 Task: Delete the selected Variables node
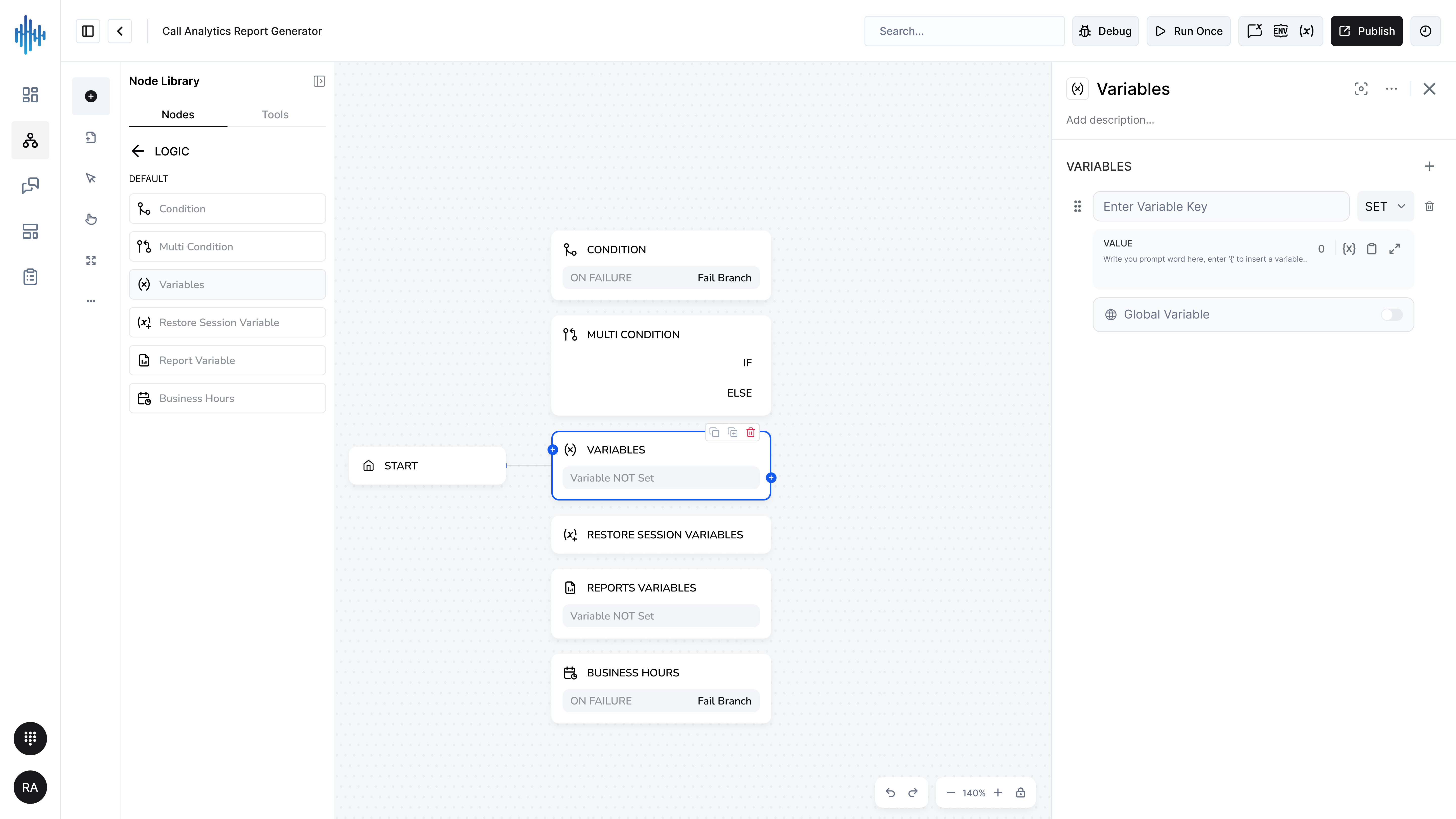coord(750,433)
